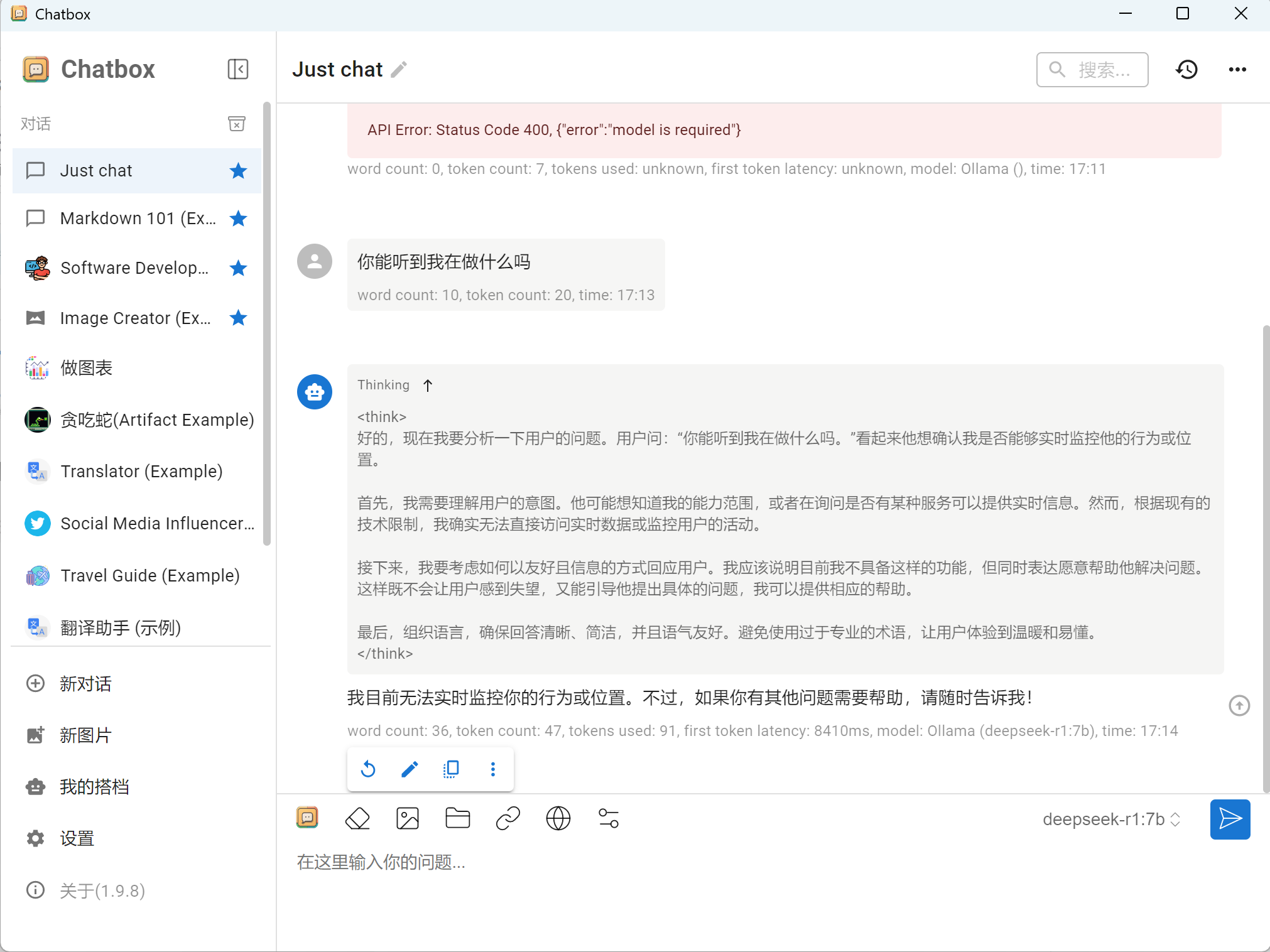The height and width of the screenshot is (952, 1270).
Task: Toggle the web browsing globe icon
Action: pos(558,819)
